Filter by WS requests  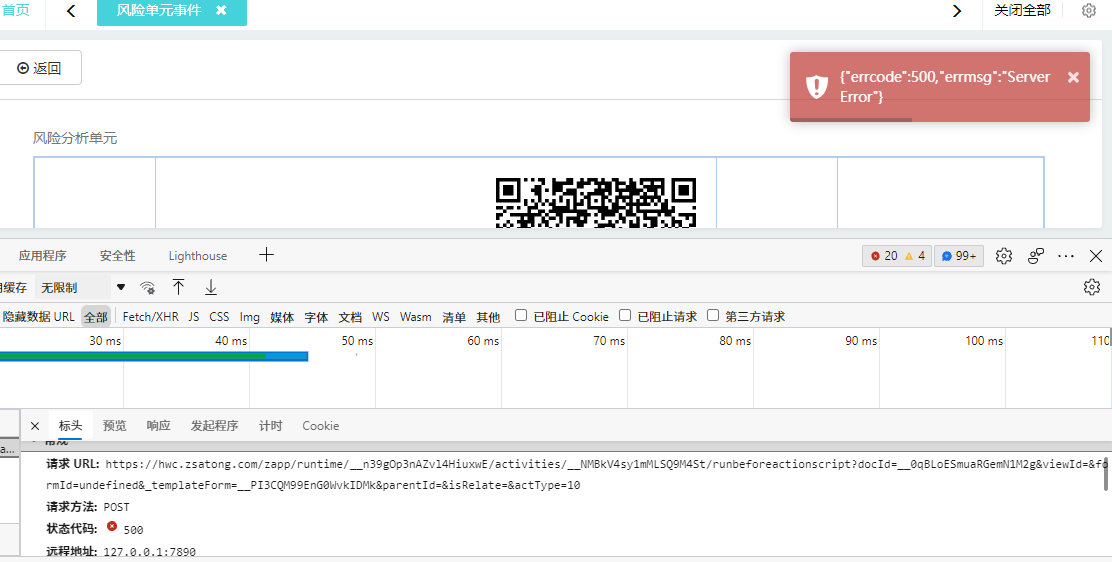381,316
